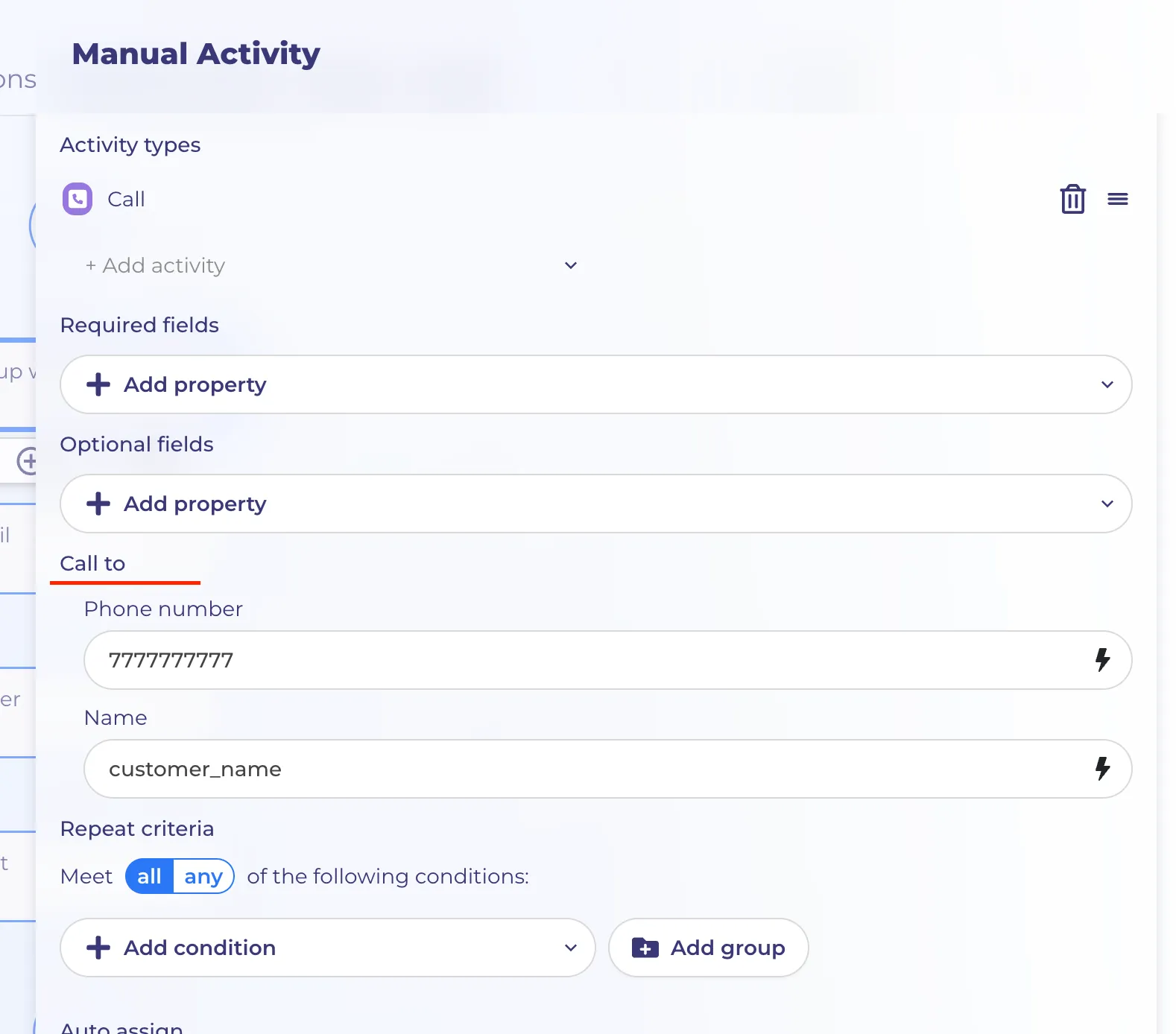
Task: Click the 'Call to' section heading
Action: click(92, 563)
